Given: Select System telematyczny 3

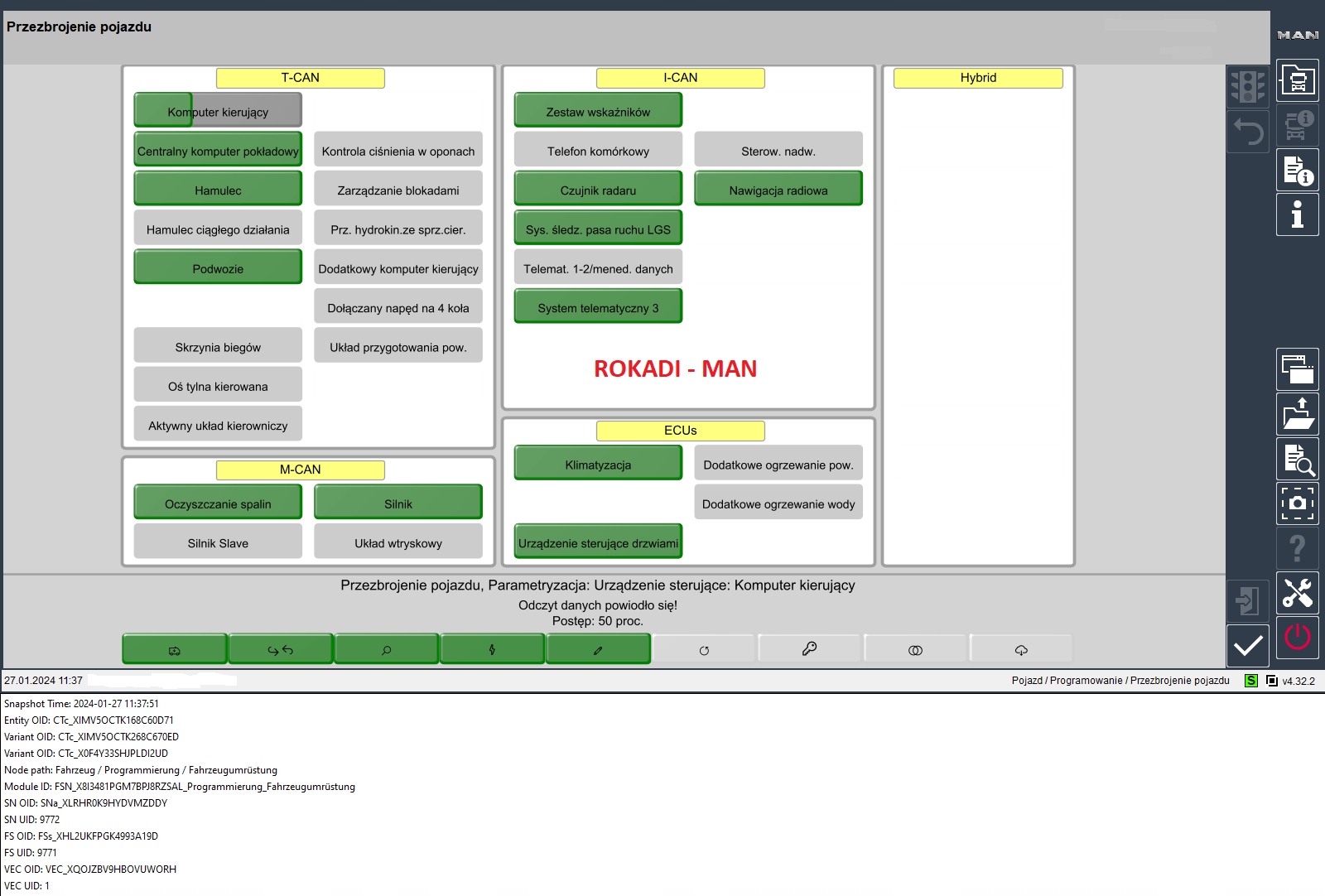Looking at the screenshot, I should (598, 307).
